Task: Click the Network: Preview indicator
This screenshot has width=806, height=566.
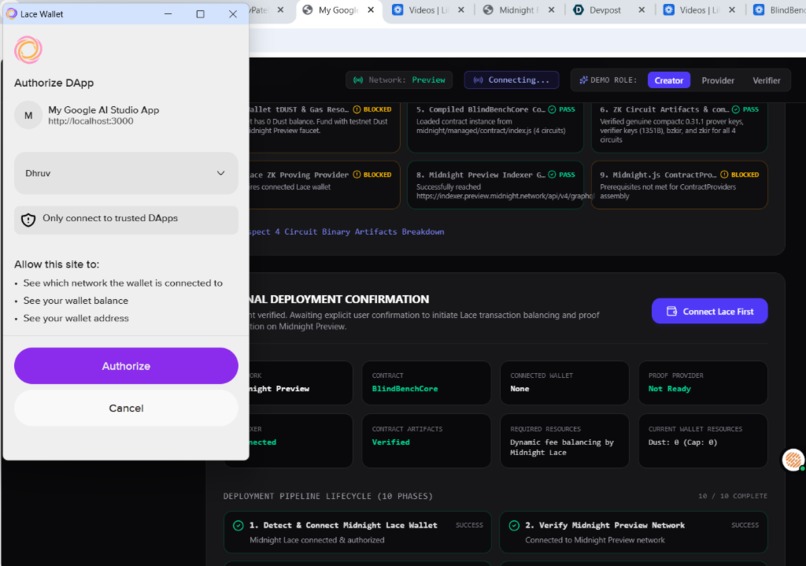Action: (x=399, y=80)
